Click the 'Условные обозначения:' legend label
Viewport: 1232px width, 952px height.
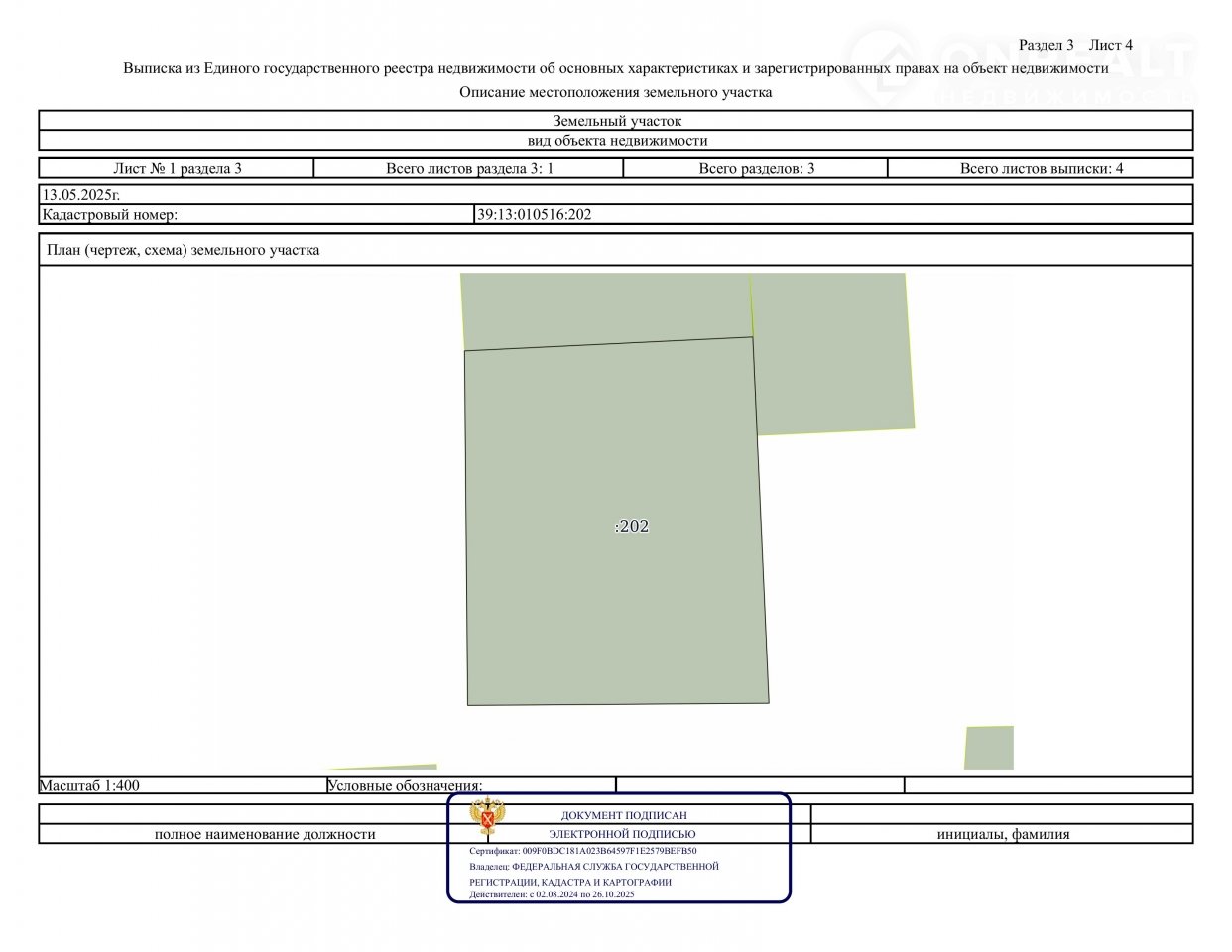(x=405, y=785)
